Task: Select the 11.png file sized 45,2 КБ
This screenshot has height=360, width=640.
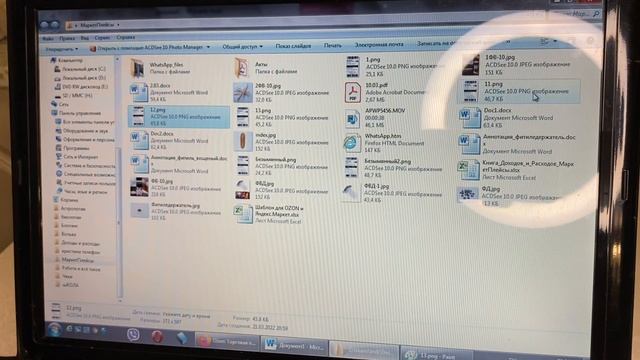Action: coord(243,117)
